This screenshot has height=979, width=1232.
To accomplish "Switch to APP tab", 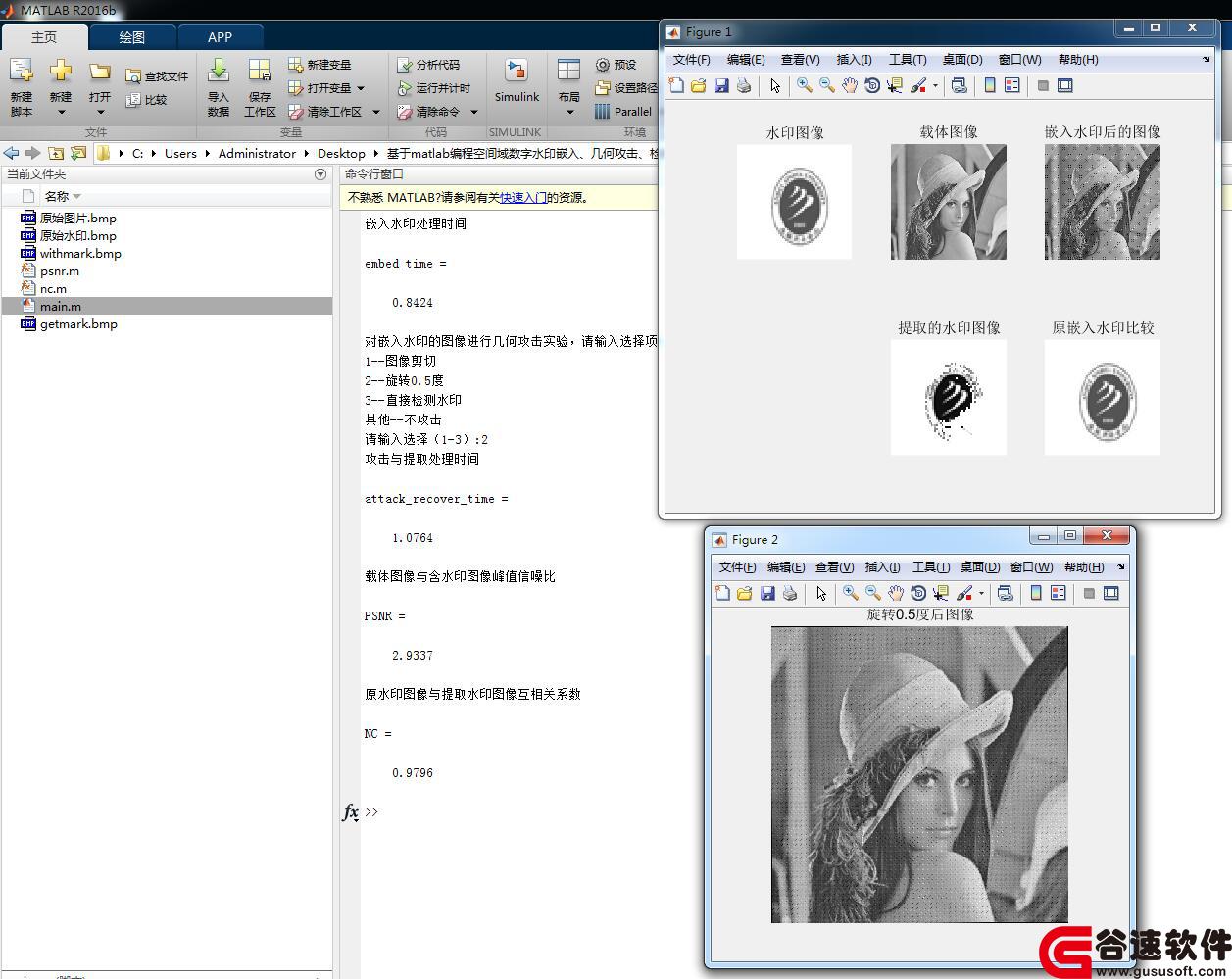I will [221, 37].
